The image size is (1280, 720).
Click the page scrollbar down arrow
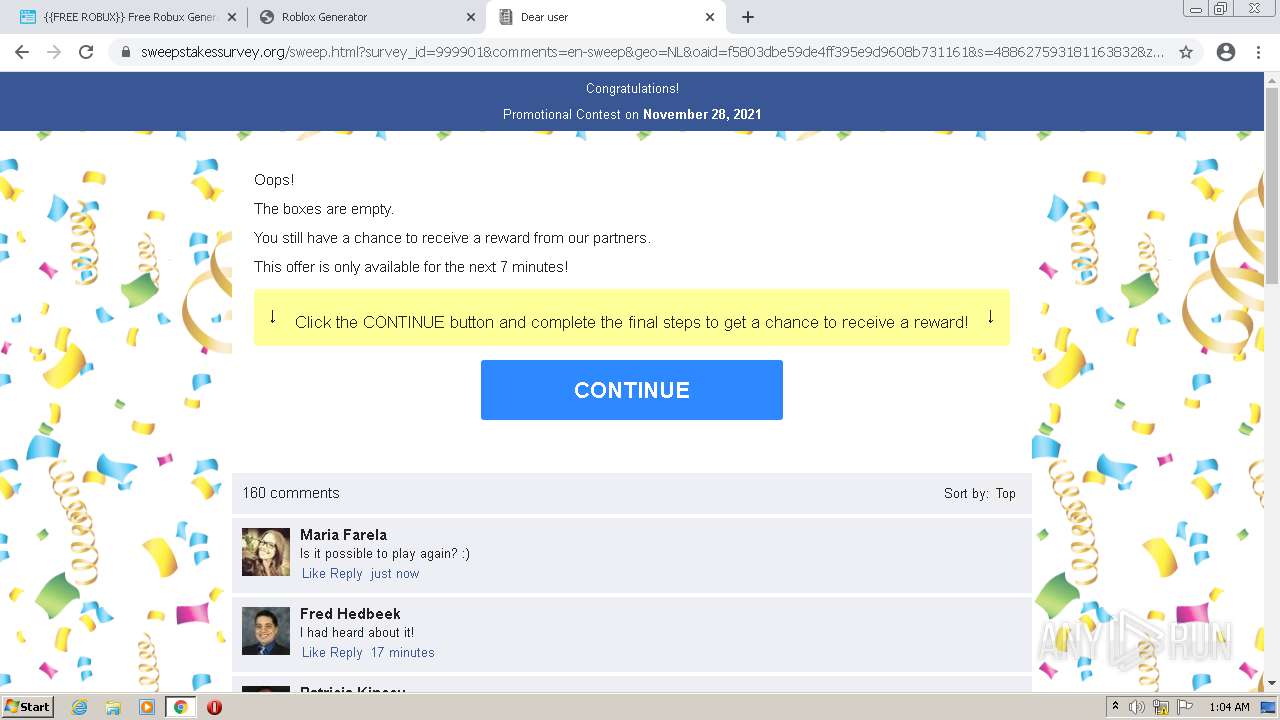[x=1272, y=683]
